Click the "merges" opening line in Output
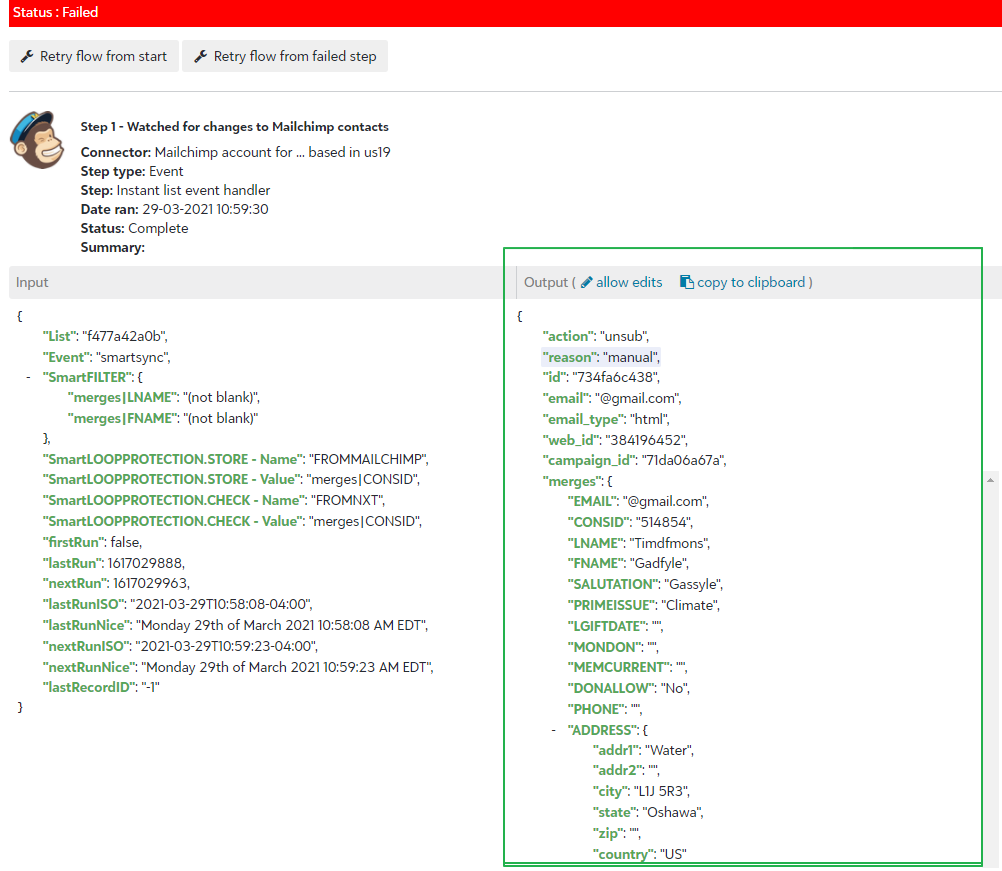This screenshot has width=1002, height=871. (577, 481)
